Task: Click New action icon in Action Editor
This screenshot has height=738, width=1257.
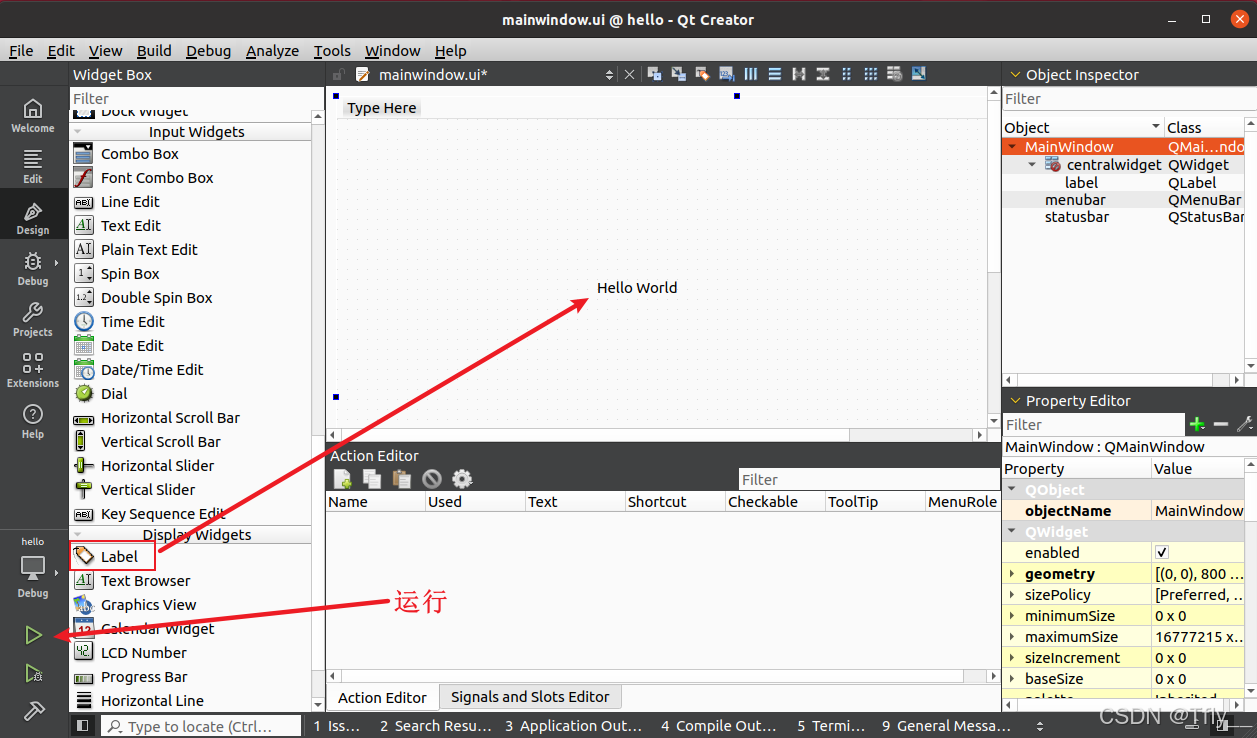Action: (343, 479)
